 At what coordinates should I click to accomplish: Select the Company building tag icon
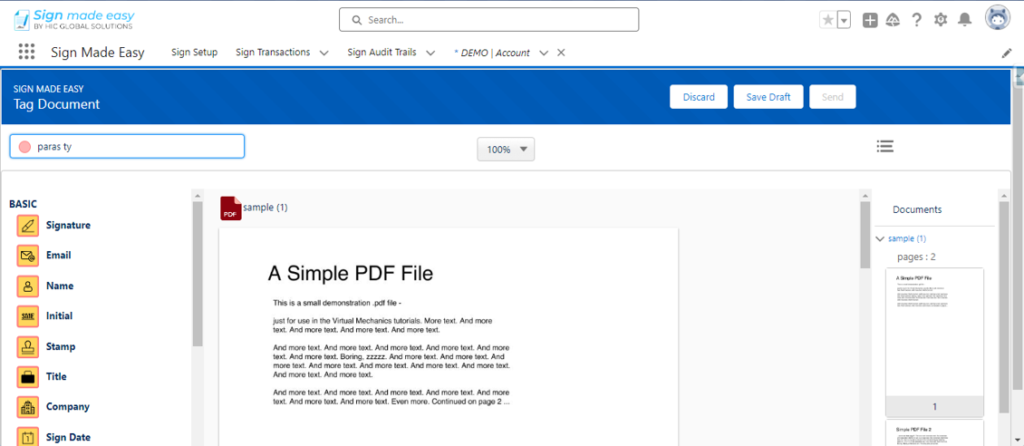[x=27, y=407]
